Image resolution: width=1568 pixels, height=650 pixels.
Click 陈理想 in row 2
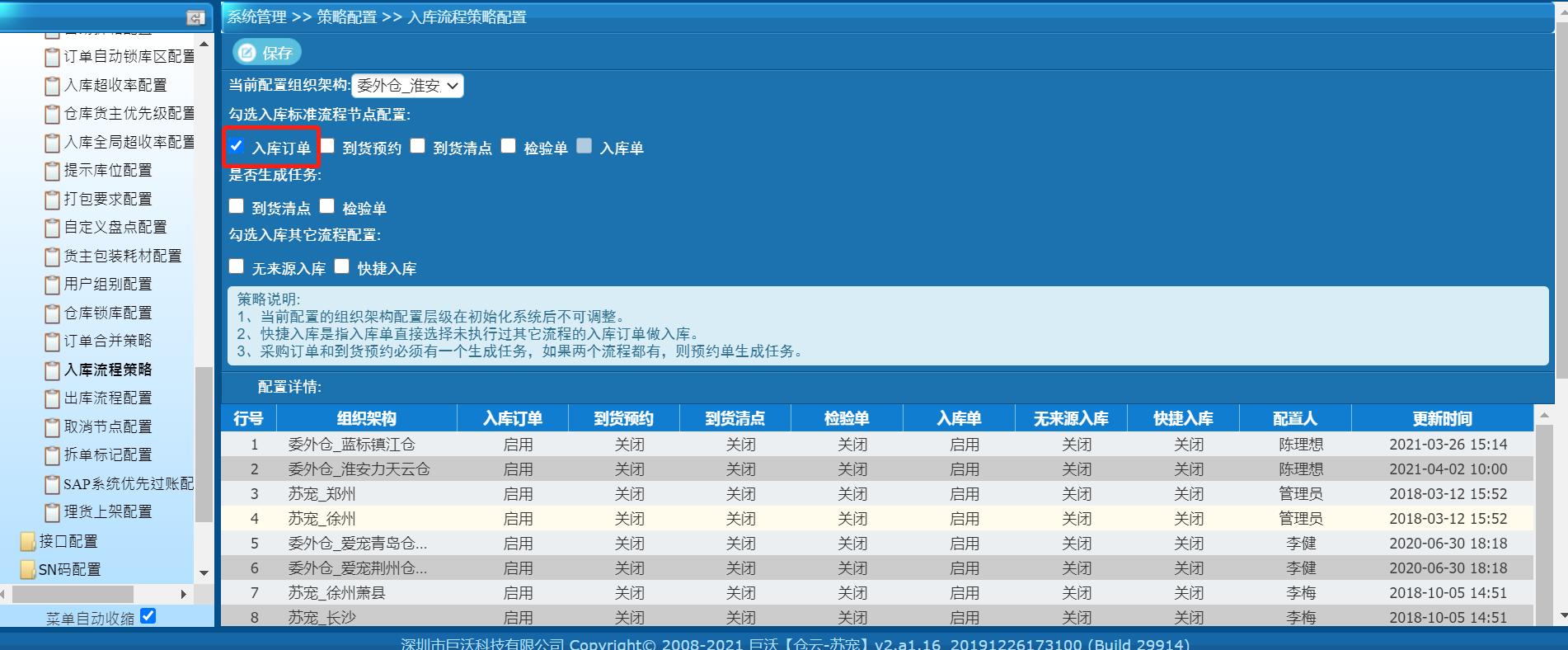pyautogui.click(x=1301, y=469)
